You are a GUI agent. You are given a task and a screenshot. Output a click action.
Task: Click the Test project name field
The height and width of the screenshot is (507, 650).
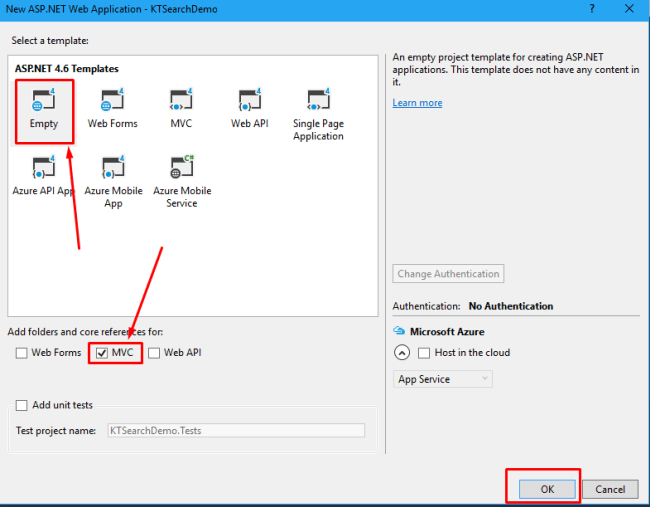point(236,431)
